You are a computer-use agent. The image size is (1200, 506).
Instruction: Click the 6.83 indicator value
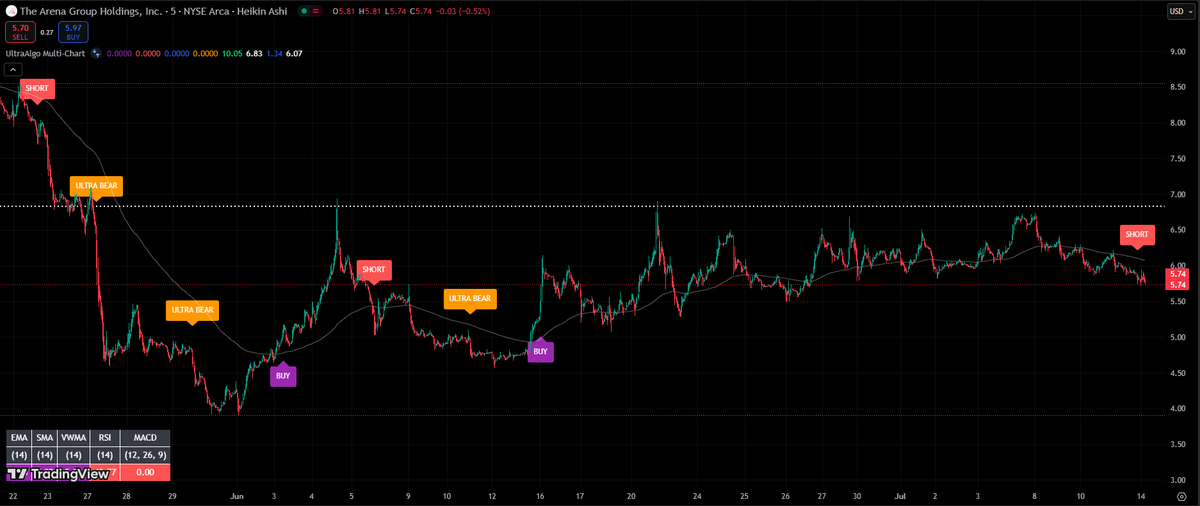click(255, 53)
